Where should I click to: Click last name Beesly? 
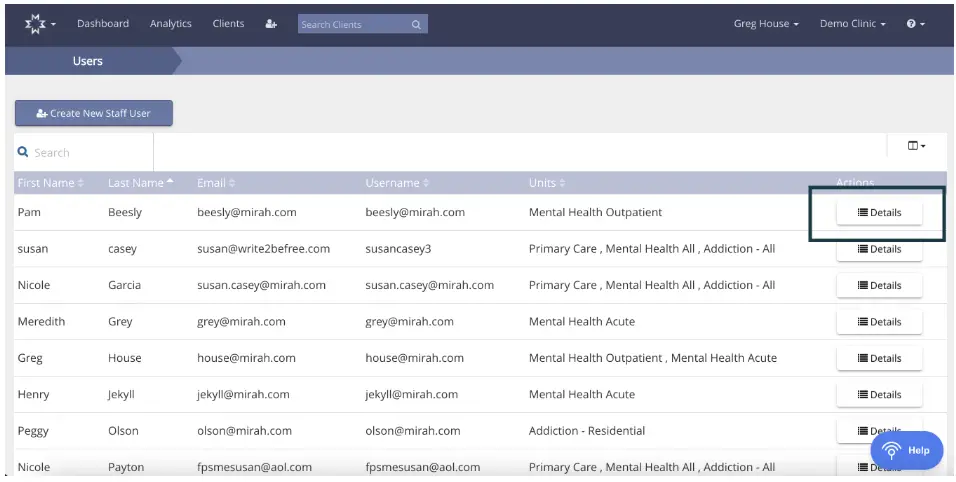(x=124, y=213)
